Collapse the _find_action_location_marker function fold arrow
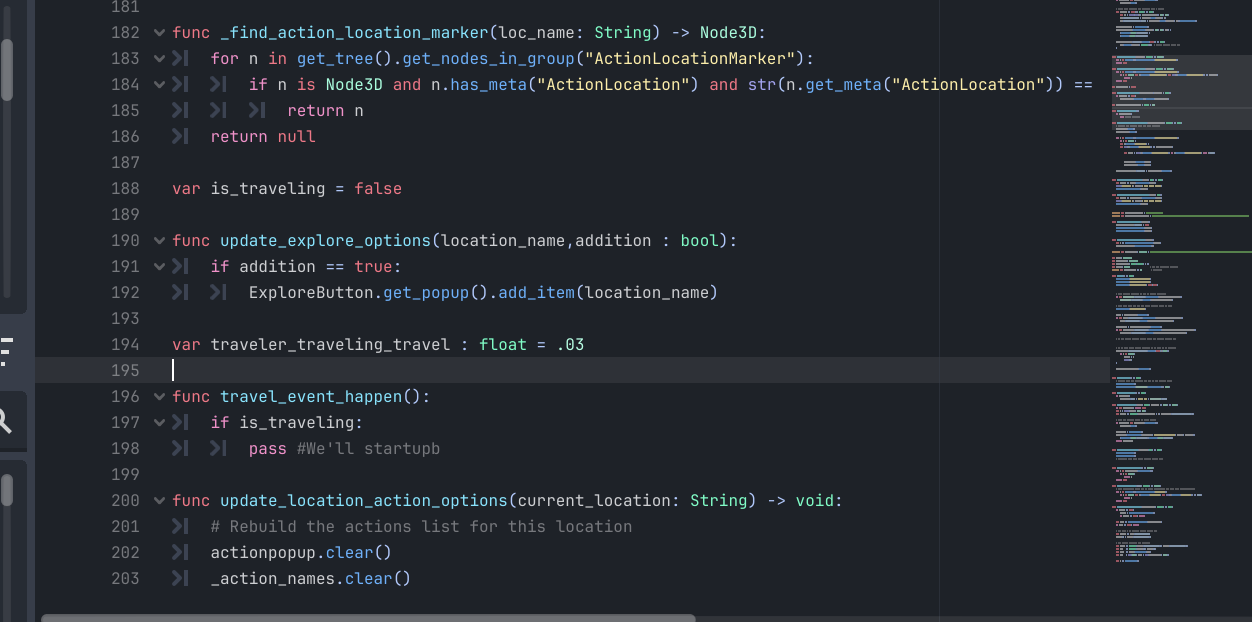This screenshot has height=622, width=1252. pyautogui.click(x=159, y=33)
